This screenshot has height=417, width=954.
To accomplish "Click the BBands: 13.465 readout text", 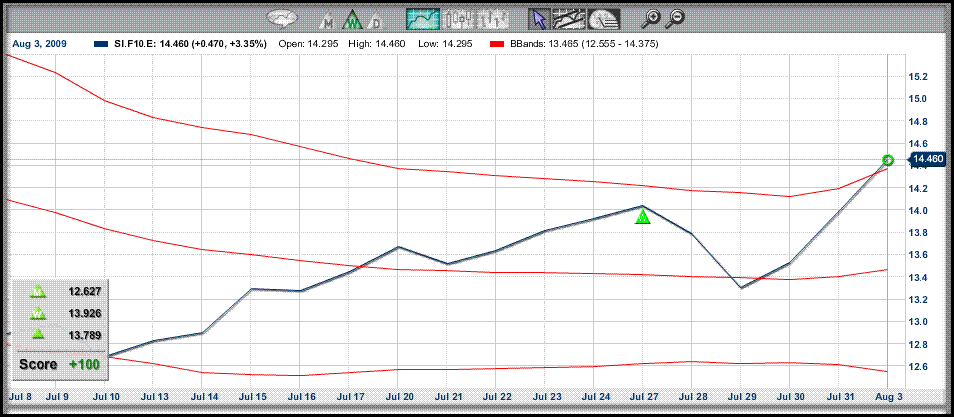I will 585,44.
